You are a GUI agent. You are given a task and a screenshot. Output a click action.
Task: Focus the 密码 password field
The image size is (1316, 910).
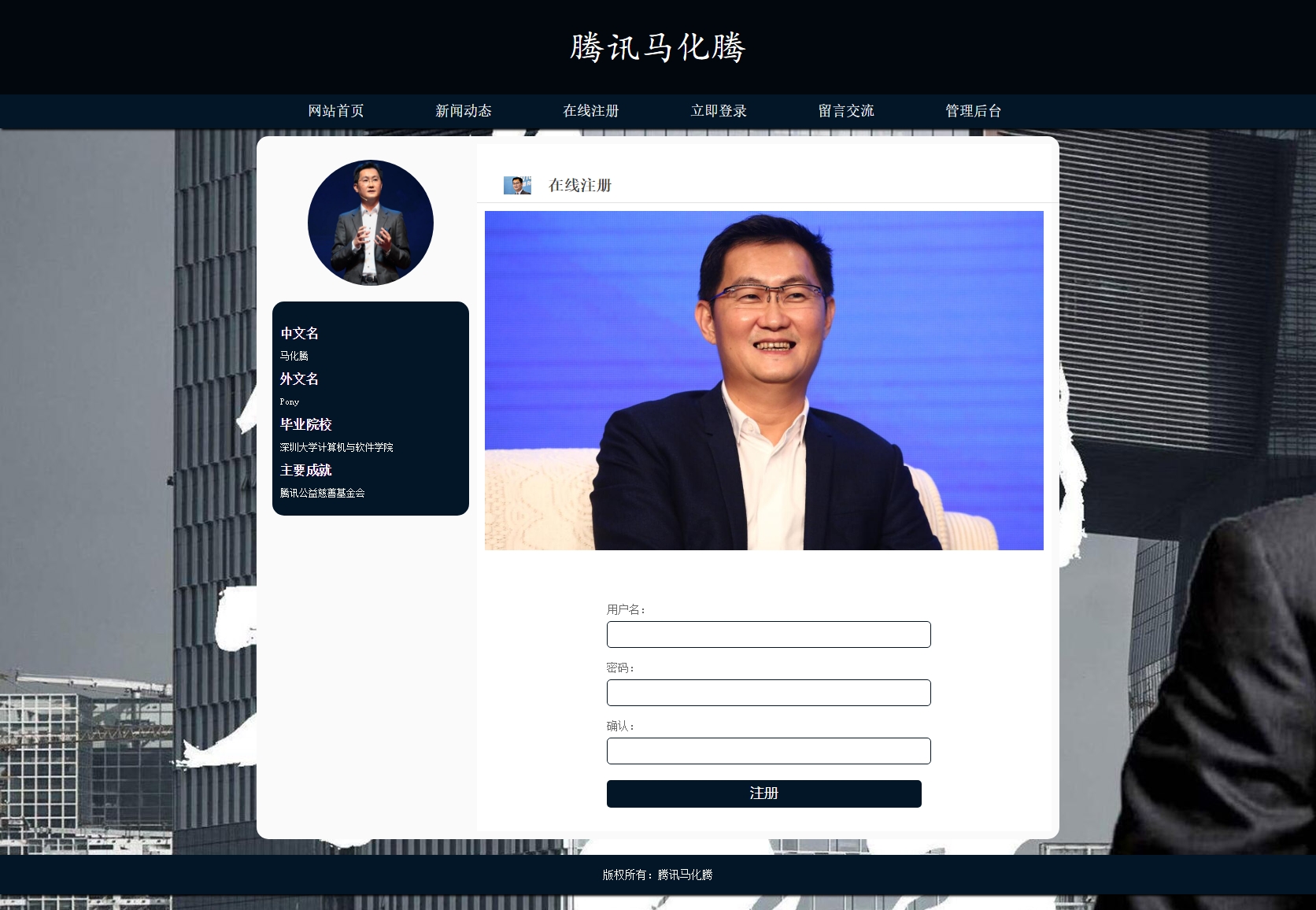coord(769,693)
